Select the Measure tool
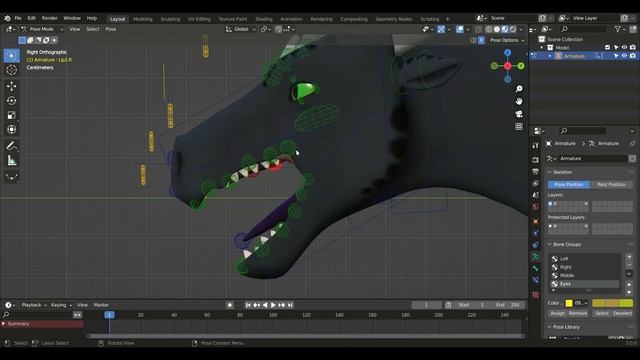Screen dimensions: 640x360 click(x=11, y=161)
